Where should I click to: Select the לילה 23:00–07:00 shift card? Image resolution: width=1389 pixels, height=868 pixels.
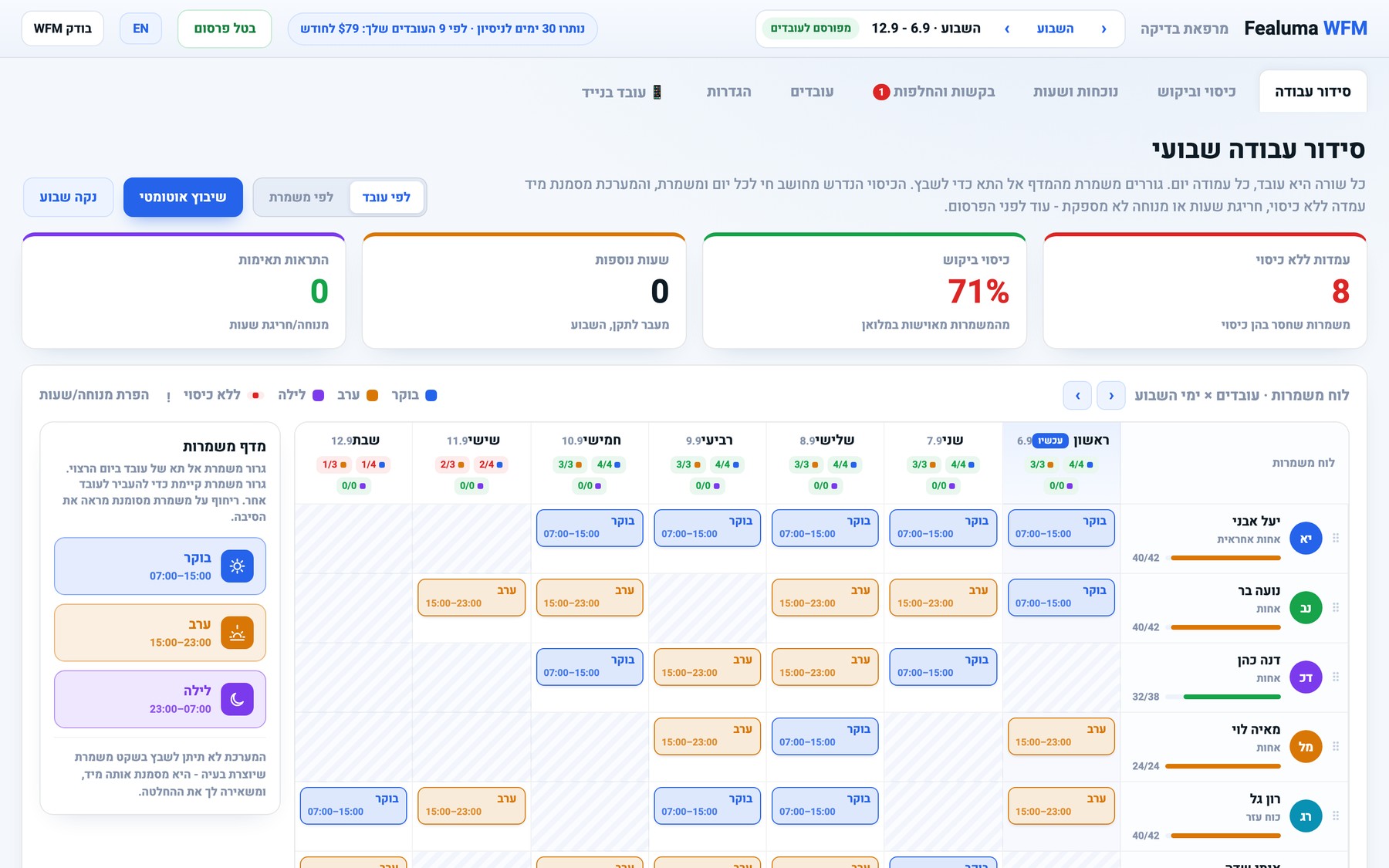point(160,699)
